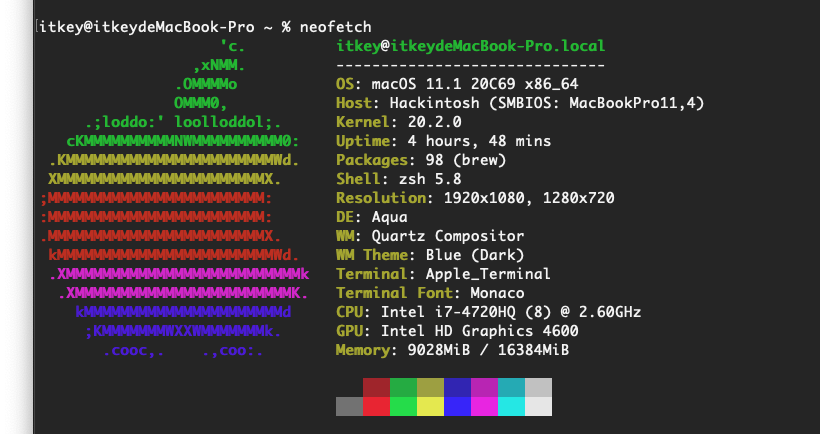Pick the dark magenta palette swatch

(x=485, y=387)
